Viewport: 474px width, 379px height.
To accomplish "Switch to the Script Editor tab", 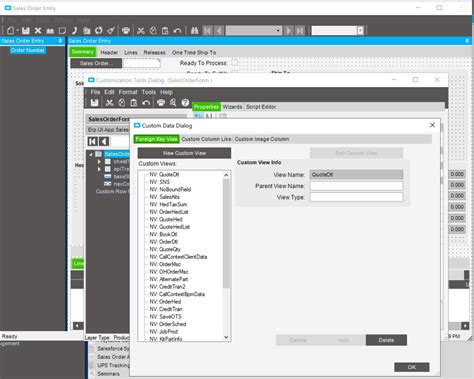I will pos(261,107).
